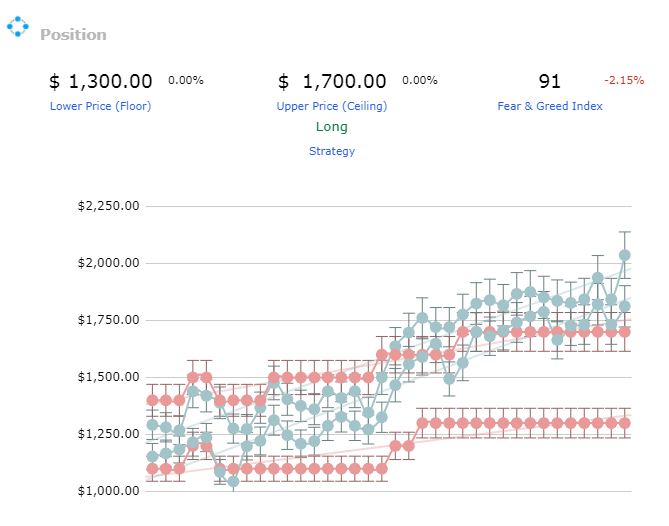Click the 0.00% change next to floor price
The height and width of the screenshot is (526, 669).
coord(186,80)
